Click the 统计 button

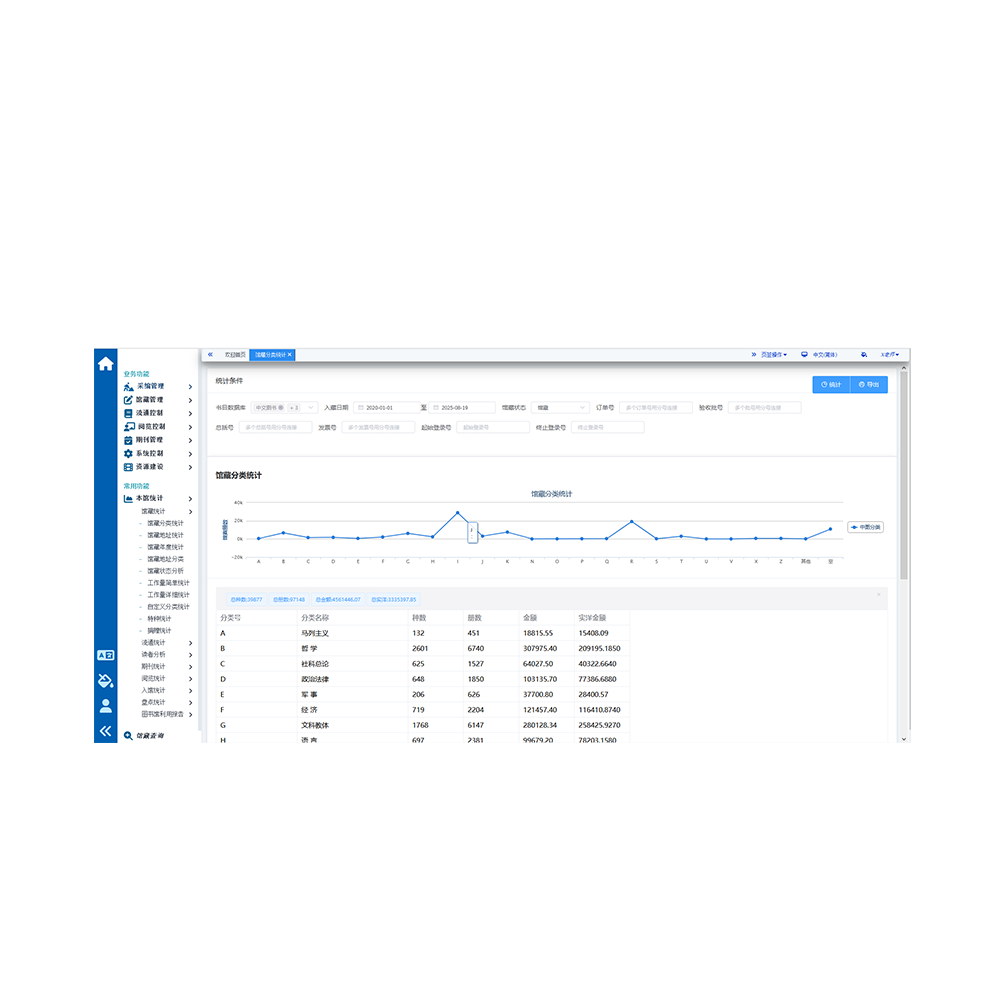tap(830, 384)
